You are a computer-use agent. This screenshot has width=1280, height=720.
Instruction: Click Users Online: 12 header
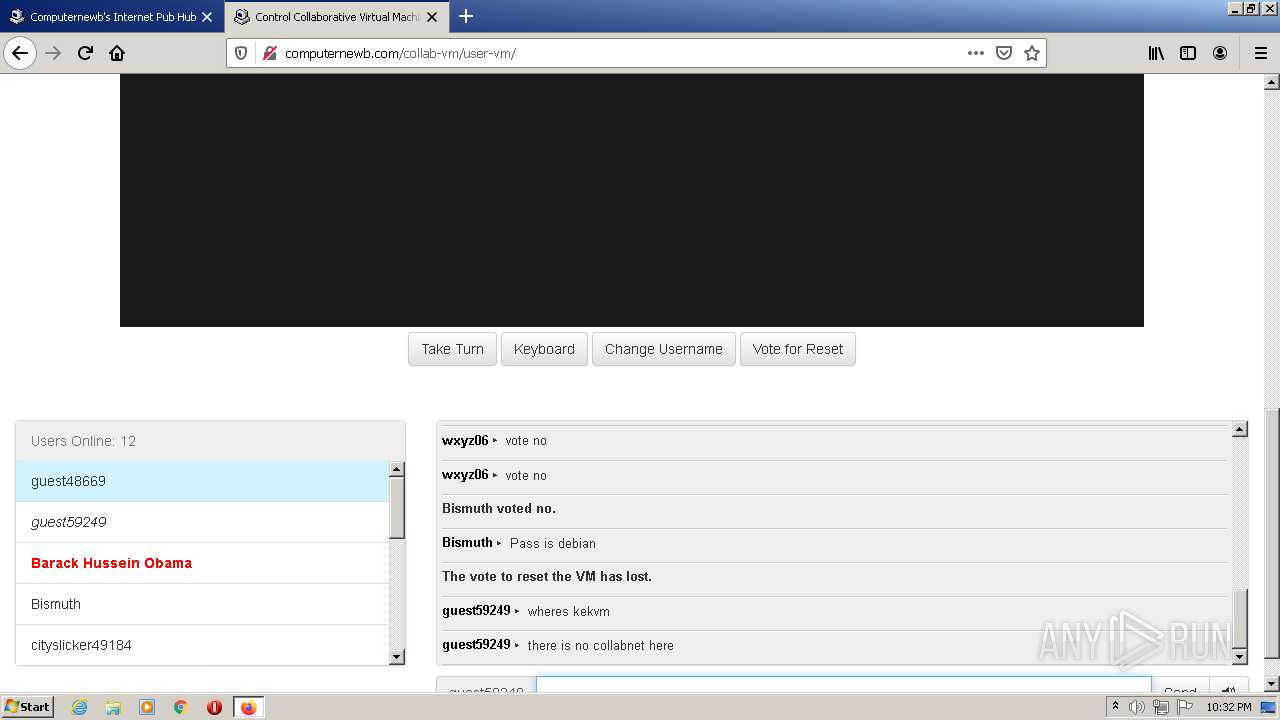point(210,441)
